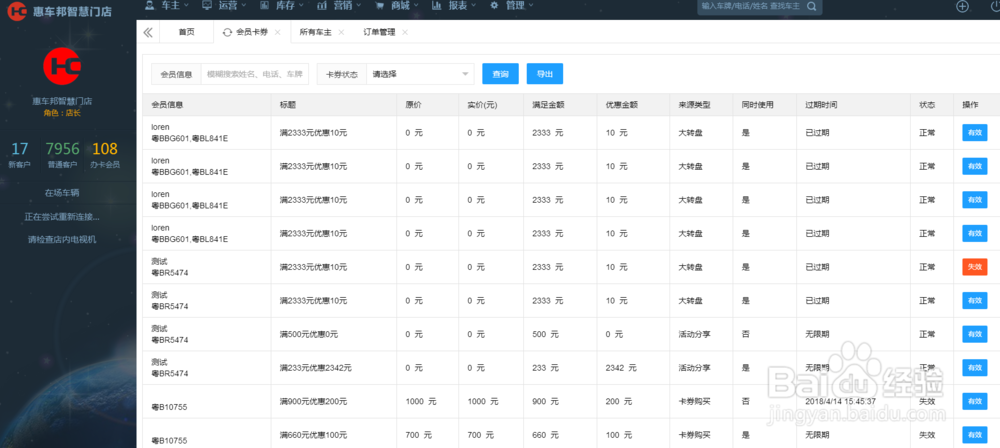The width and height of the screenshot is (1000, 448).
Task: Click the 营销 chart icon in top menu
Action: click(322, 5)
